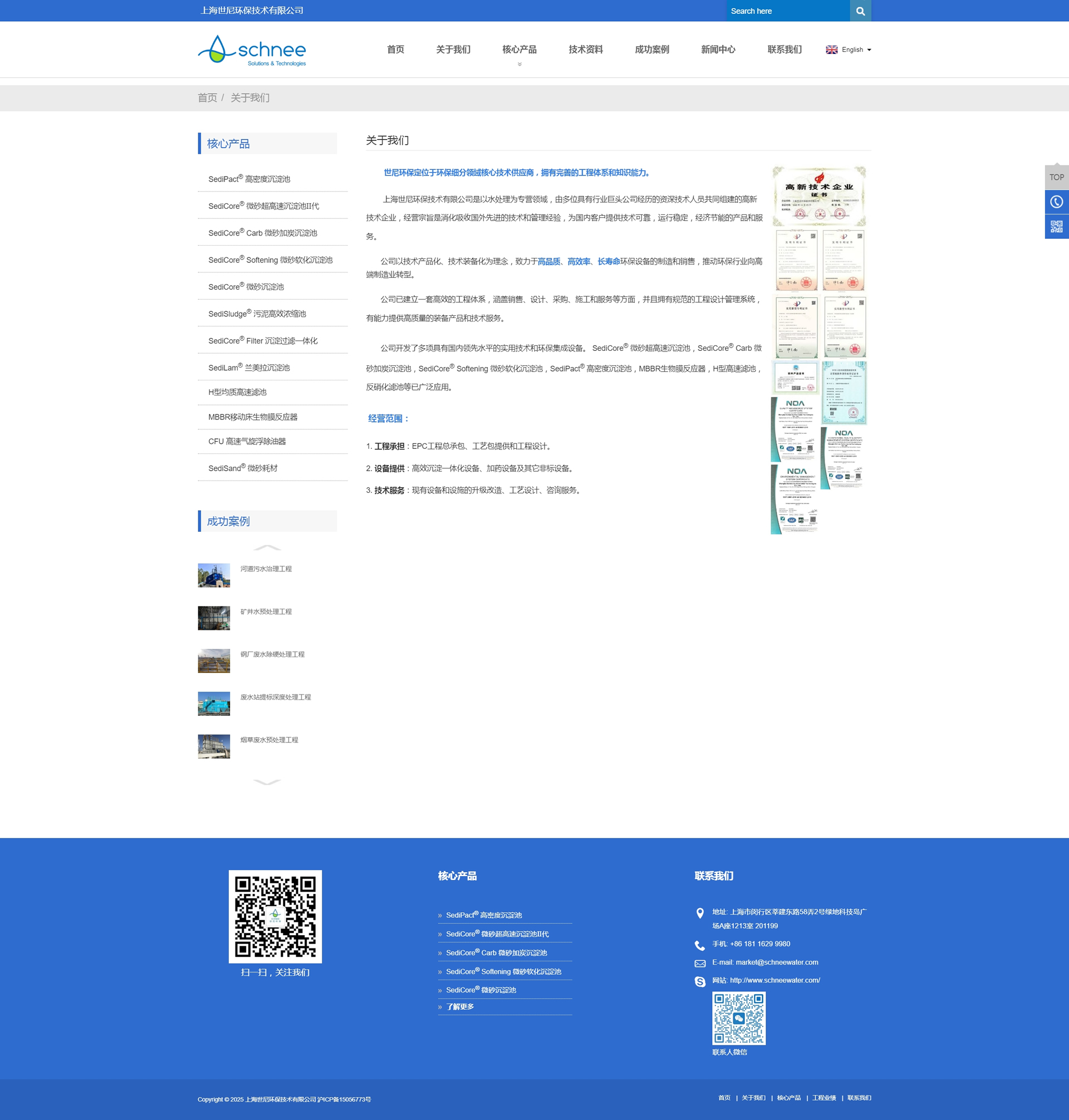Open footer SediCore Softening 微砂软化沉淀池 link
The image size is (1069, 1120).
click(x=504, y=971)
